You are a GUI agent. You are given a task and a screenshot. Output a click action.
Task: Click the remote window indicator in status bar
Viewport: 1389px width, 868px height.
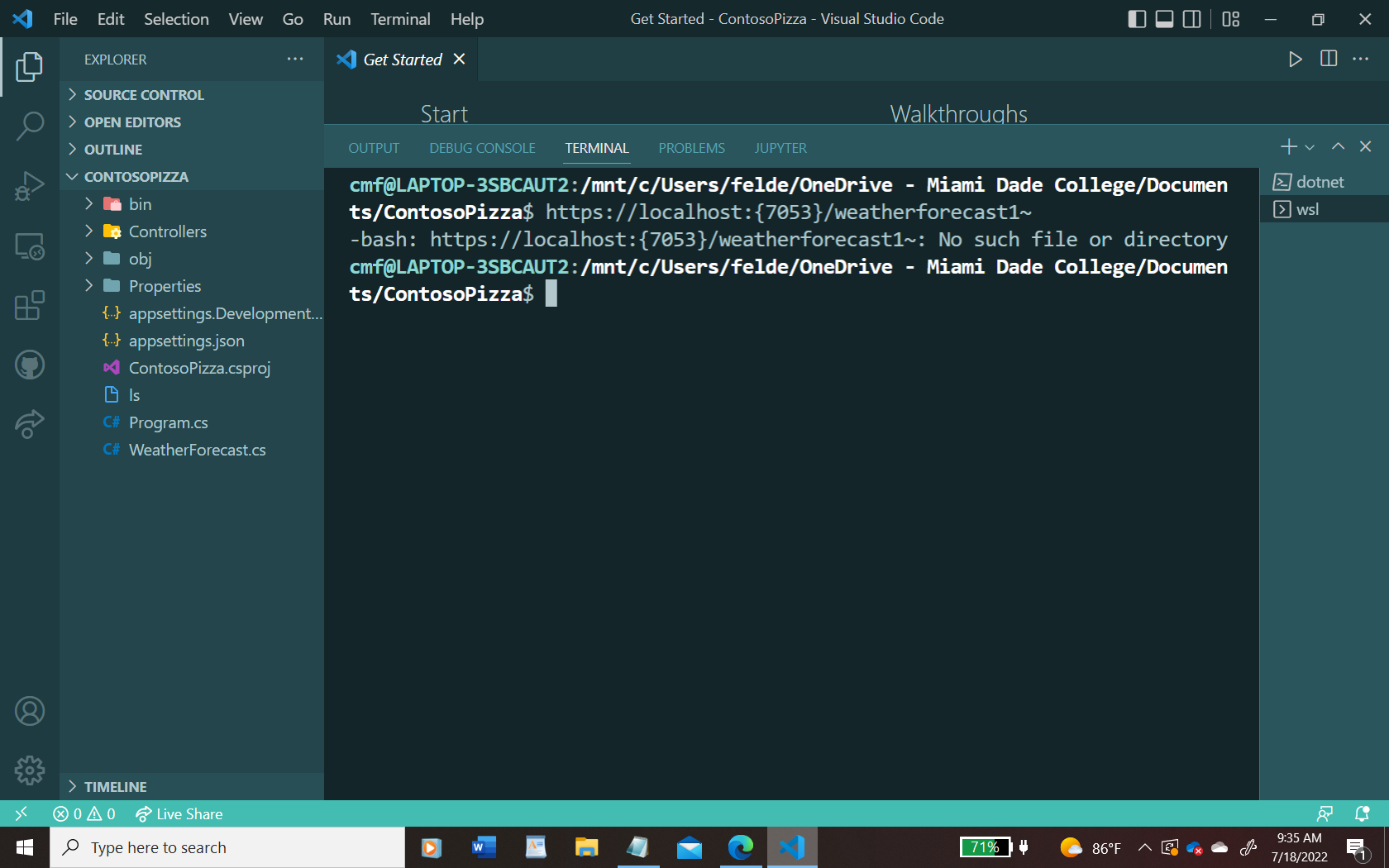point(21,814)
